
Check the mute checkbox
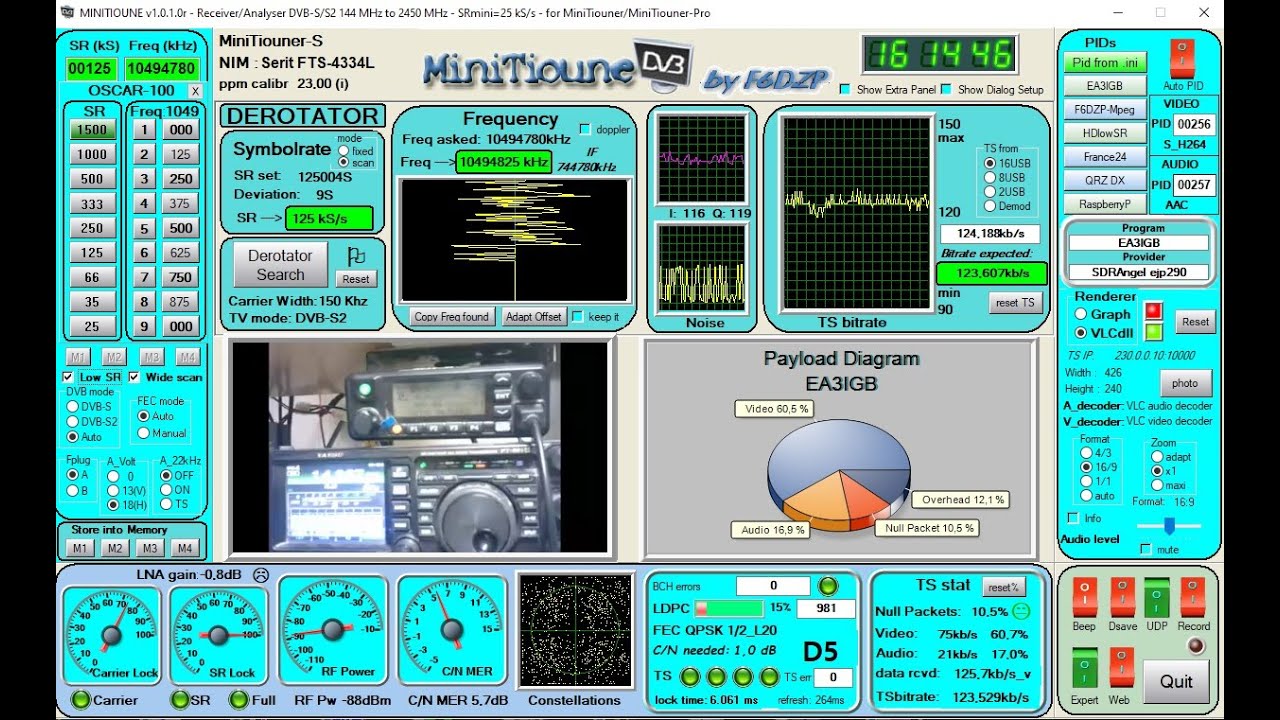1146,549
